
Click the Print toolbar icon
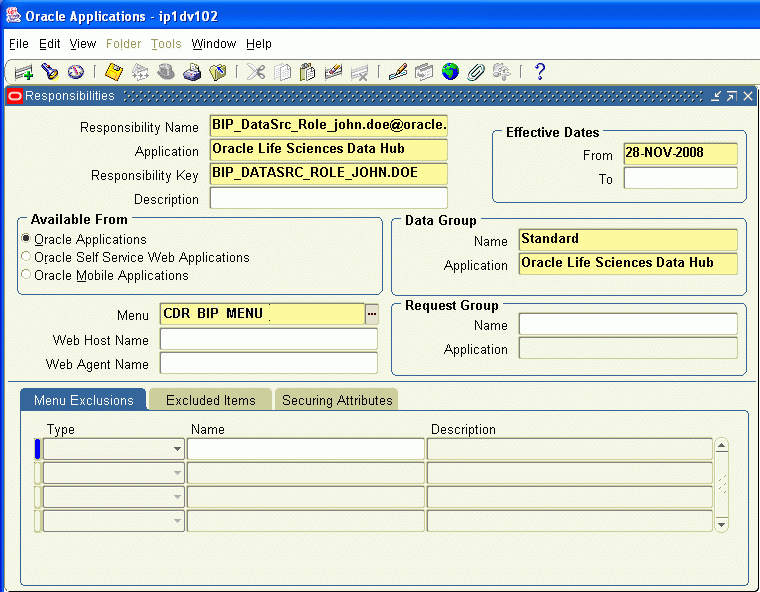pos(192,72)
